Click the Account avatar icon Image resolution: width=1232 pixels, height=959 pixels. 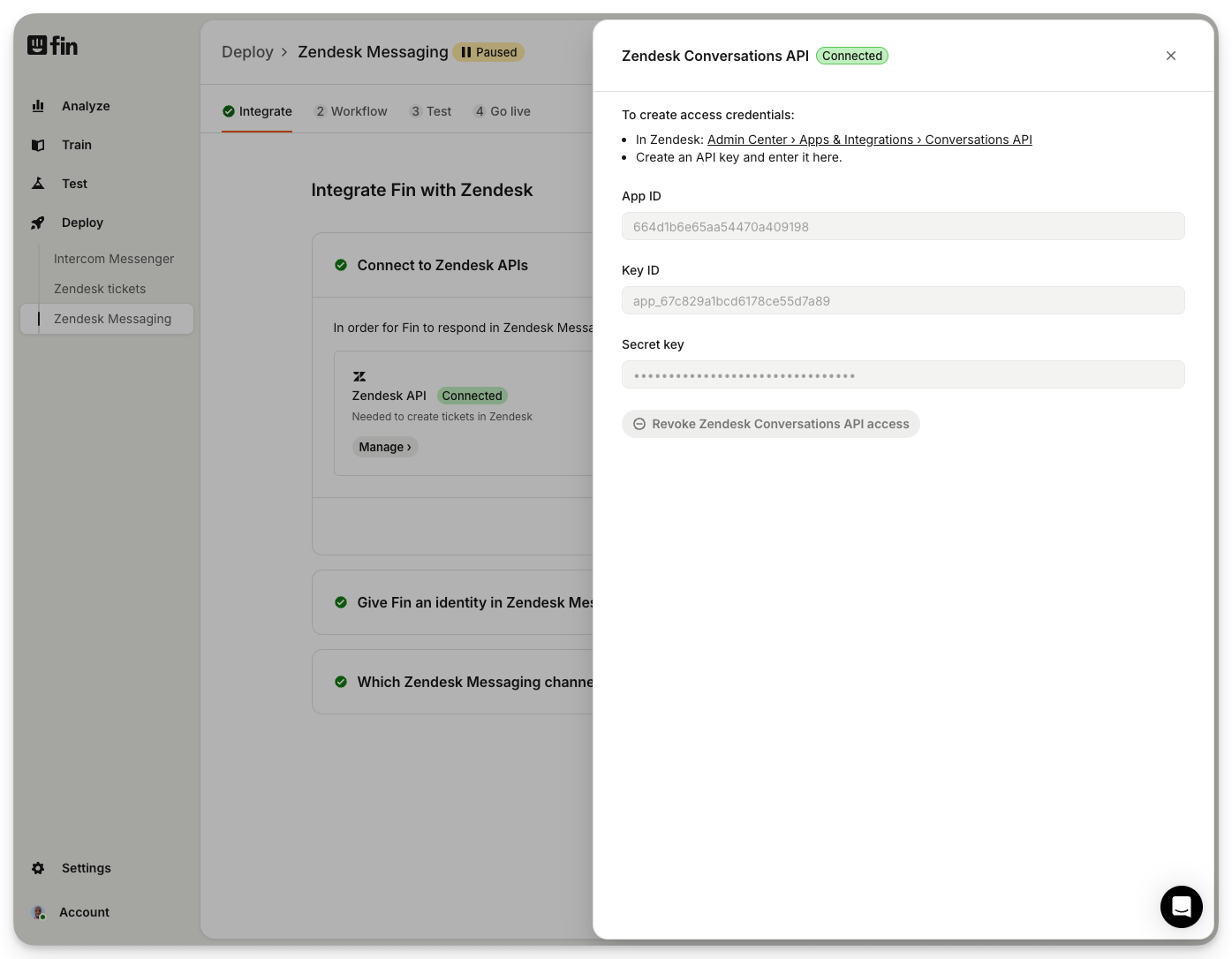[38, 912]
